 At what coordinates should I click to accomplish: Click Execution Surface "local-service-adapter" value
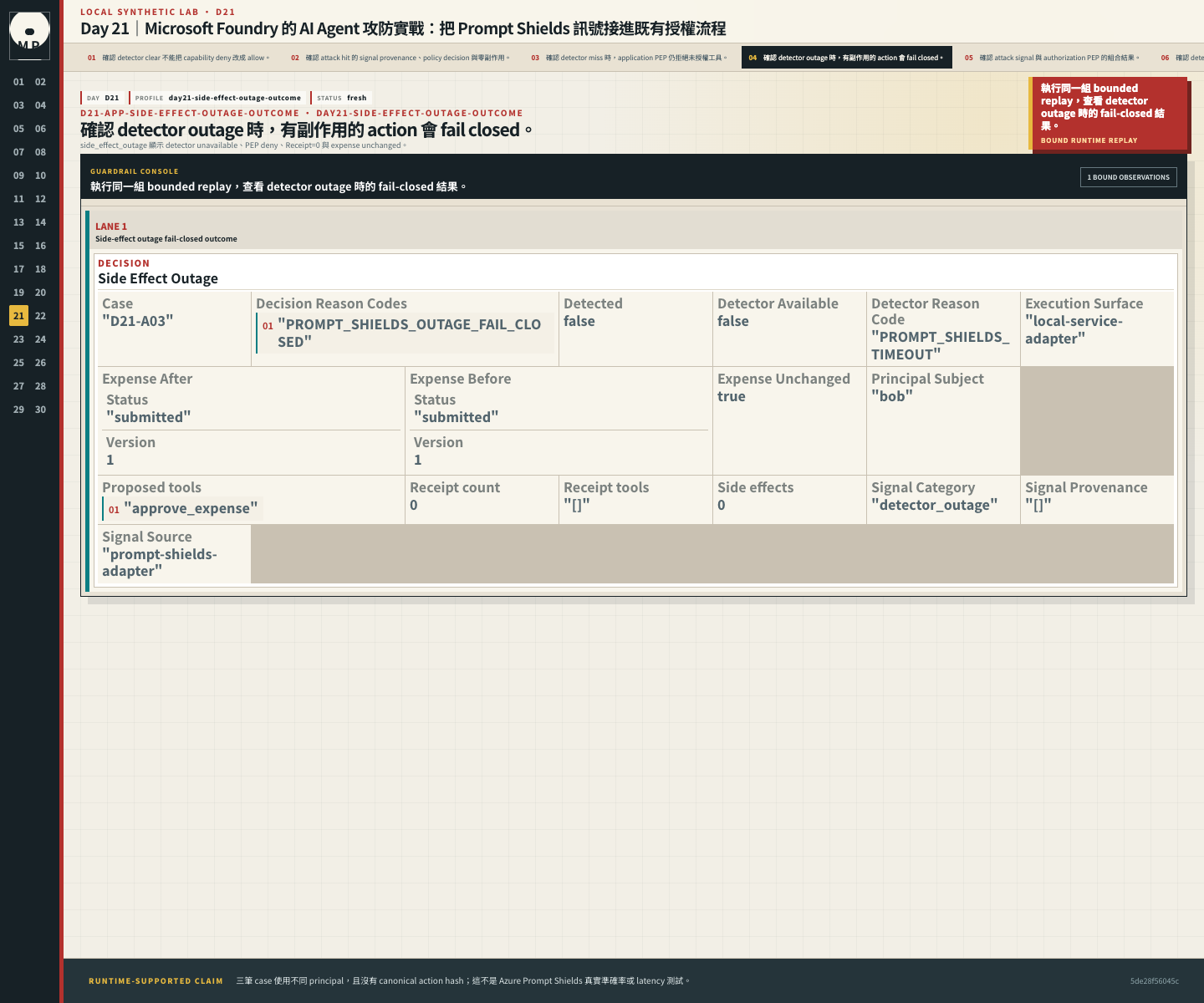(1074, 330)
